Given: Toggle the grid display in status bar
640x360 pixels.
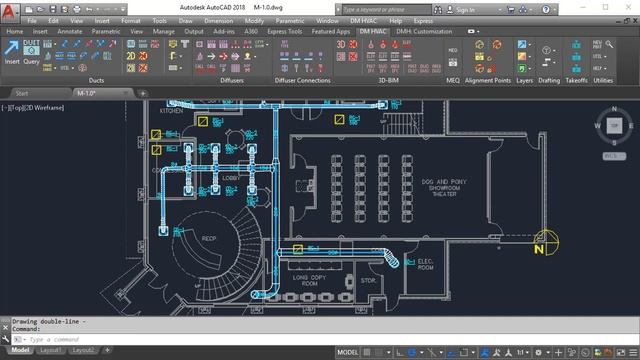Looking at the screenshot, I should [x=367, y=352].
